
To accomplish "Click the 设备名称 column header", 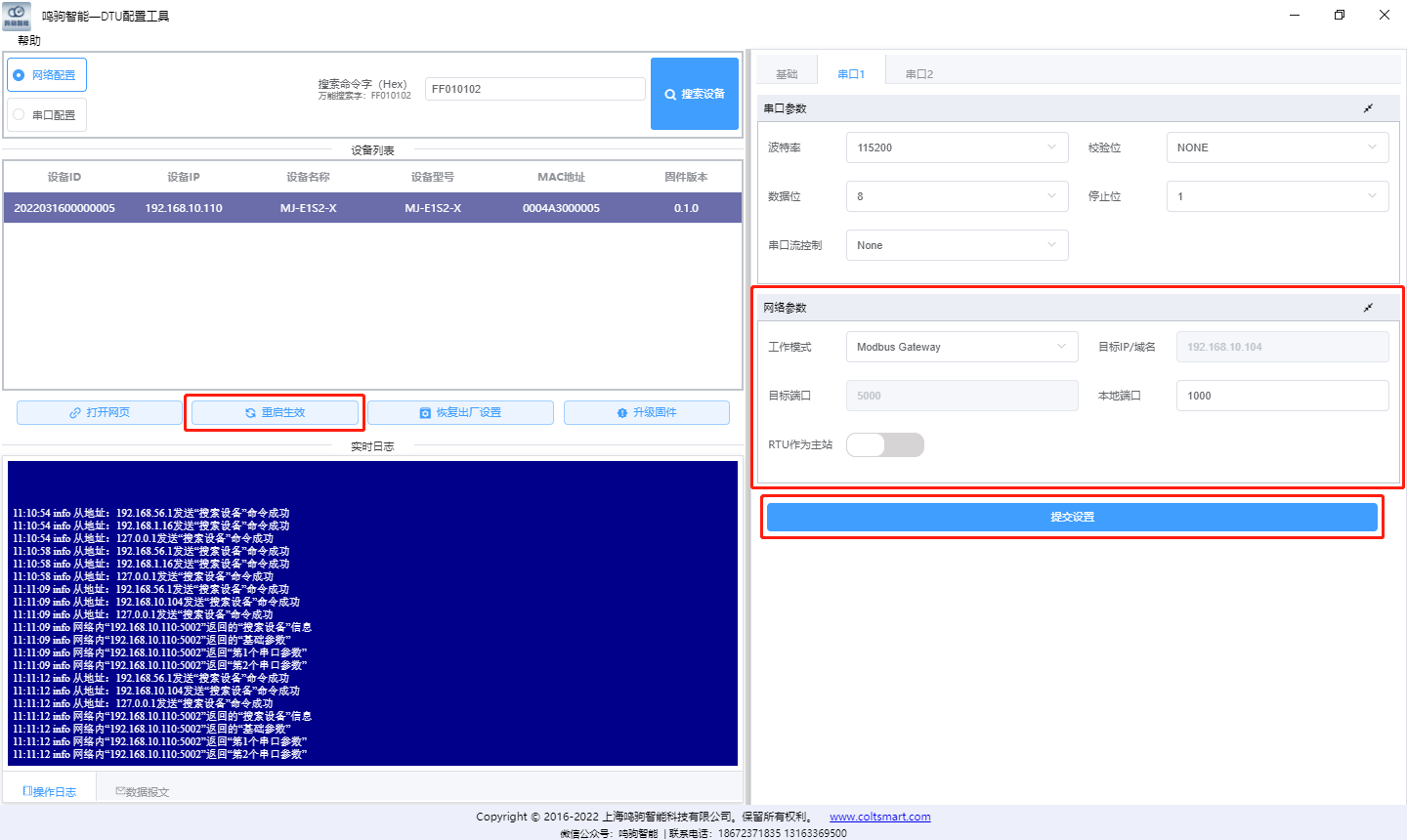I will click(x=308, y=177).
